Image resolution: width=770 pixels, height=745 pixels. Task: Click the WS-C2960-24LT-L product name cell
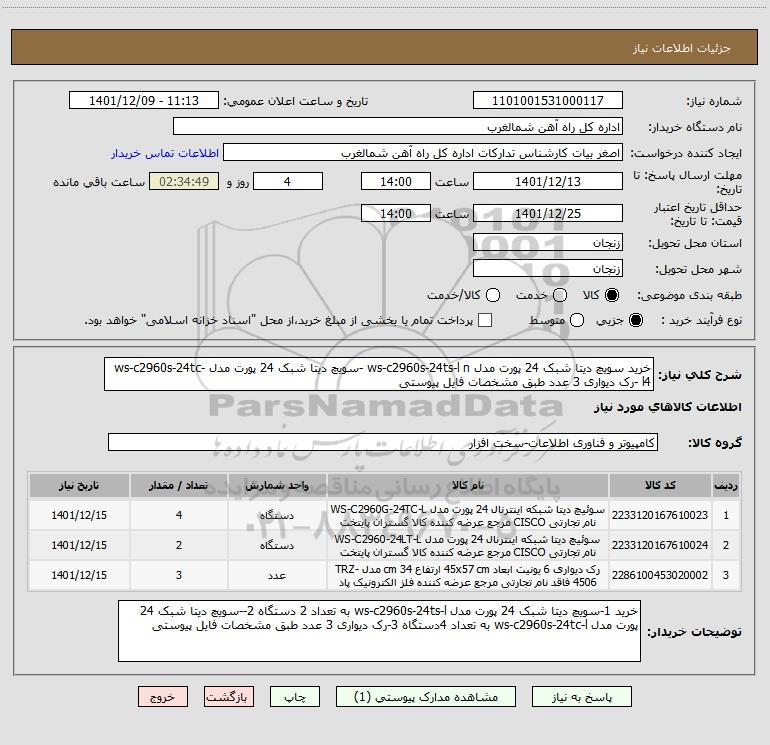(468, 545)
